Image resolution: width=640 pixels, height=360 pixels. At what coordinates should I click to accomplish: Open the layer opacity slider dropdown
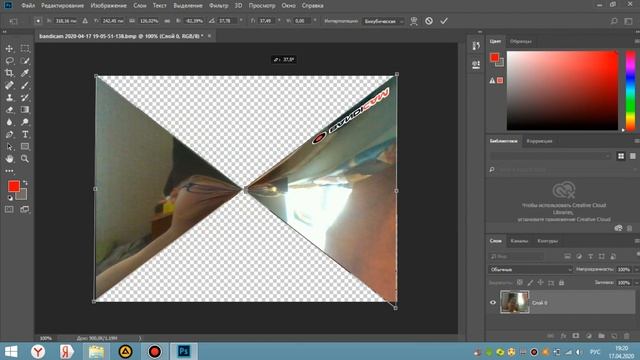(636, 269)
